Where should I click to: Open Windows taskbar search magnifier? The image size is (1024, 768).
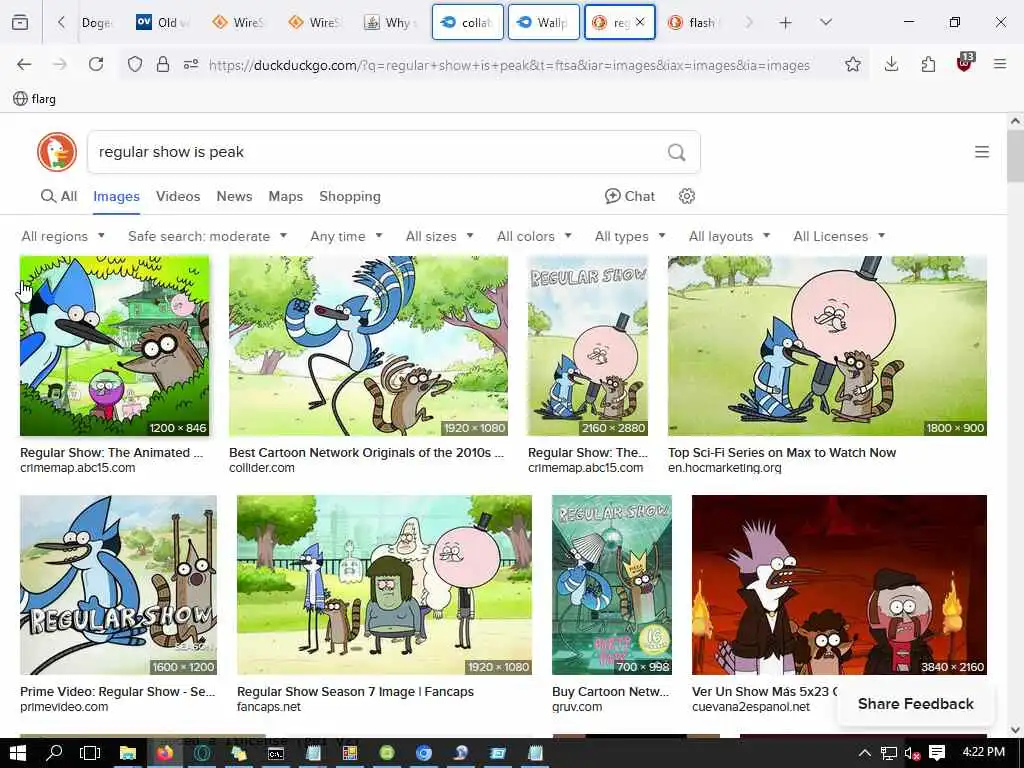pos(54,753)
